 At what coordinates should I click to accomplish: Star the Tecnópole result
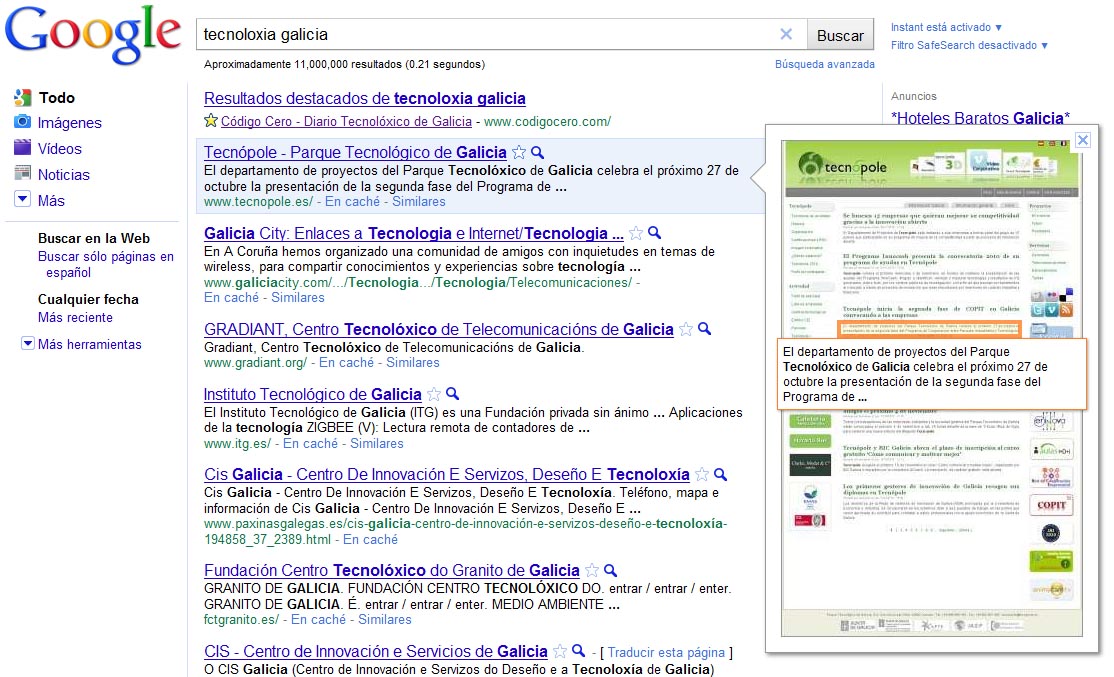coord(519,152)
